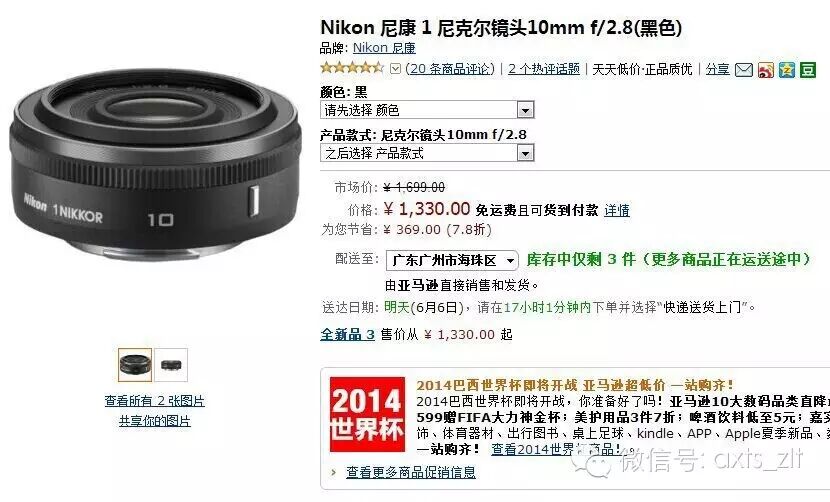Image resolution: width=830 pixels, height=502 pixels.
Task: Open 查看更多商品促销信息 promotions link
Action: tap(411, 472)
